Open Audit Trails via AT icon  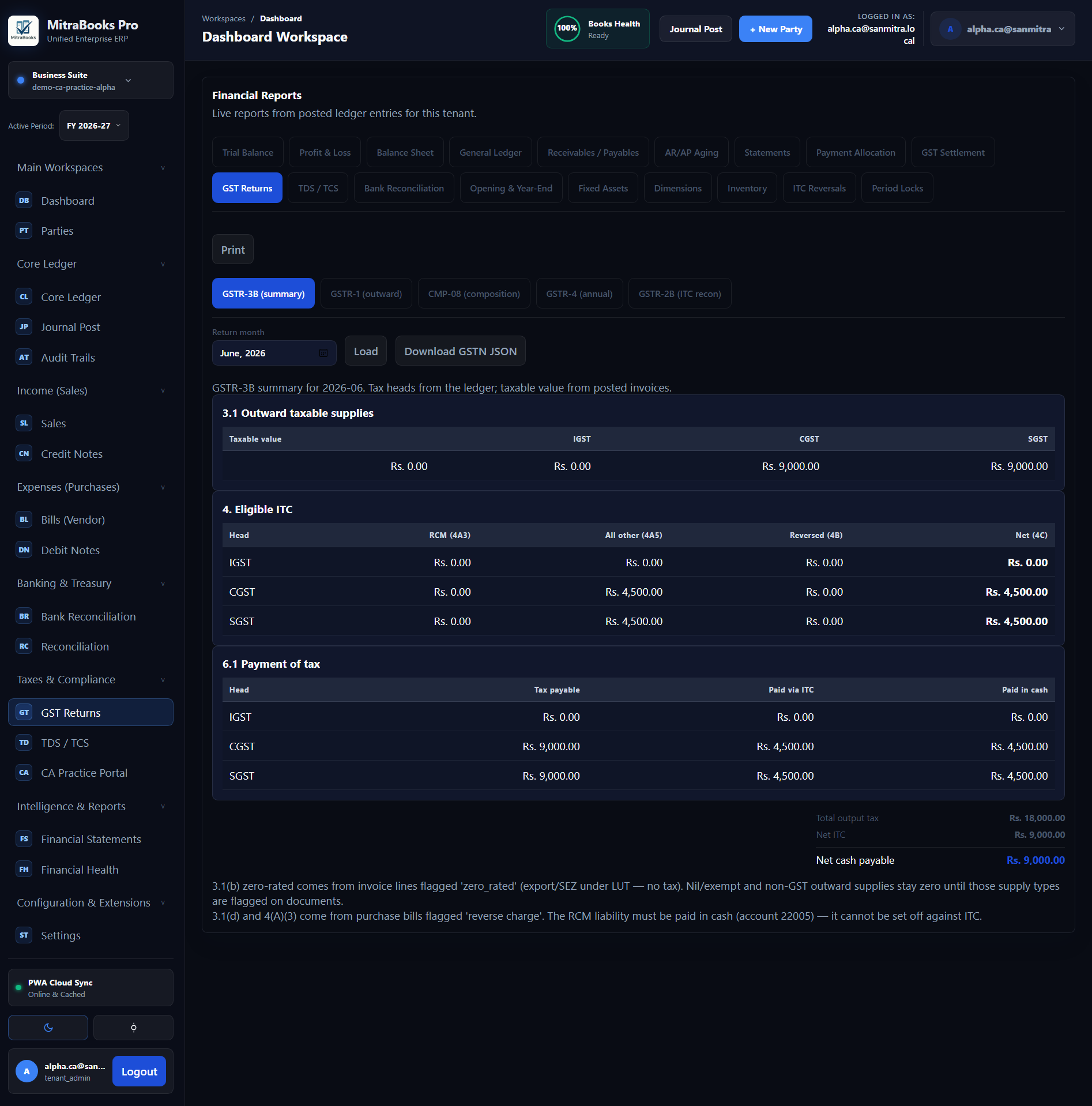(x=24, y=358)
